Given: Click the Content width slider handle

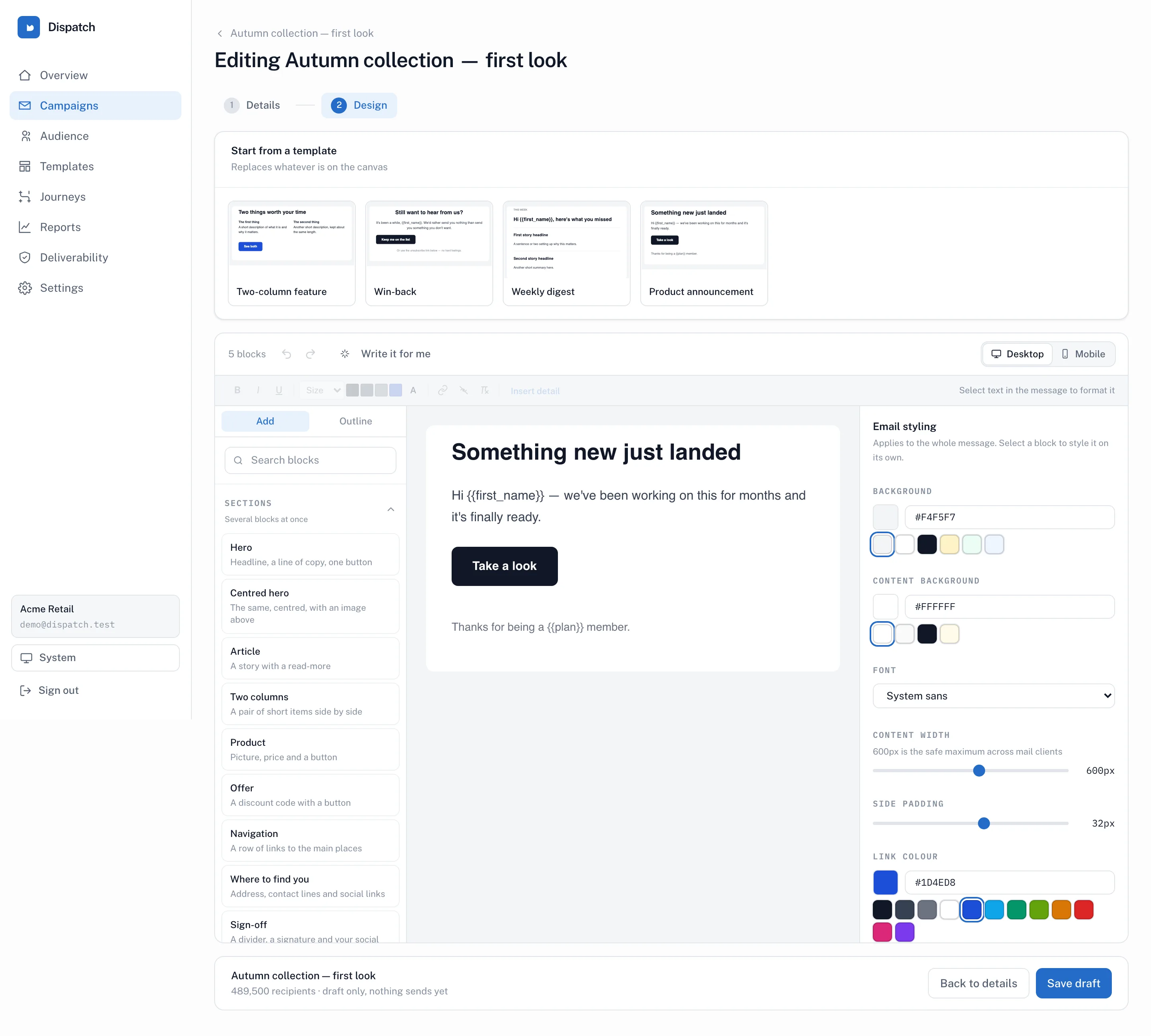Looking at the screenshot, I should [x=979, y=771].
